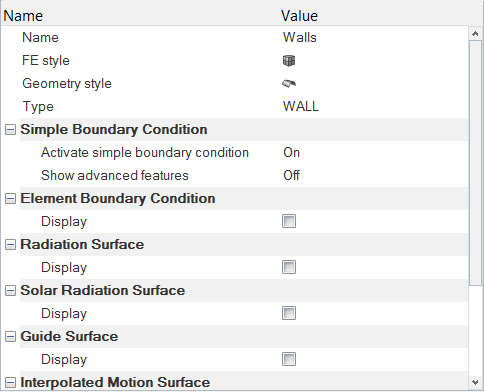Tick Display checkbox under Guide Surface

(289, 359)
